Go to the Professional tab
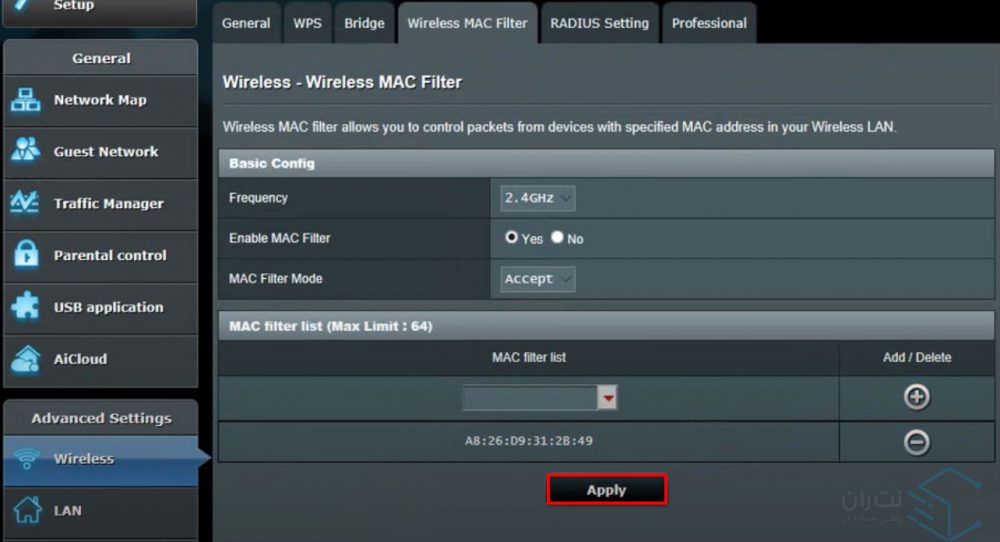This screenshot has height=542, width=1000. tap(709, 23)
